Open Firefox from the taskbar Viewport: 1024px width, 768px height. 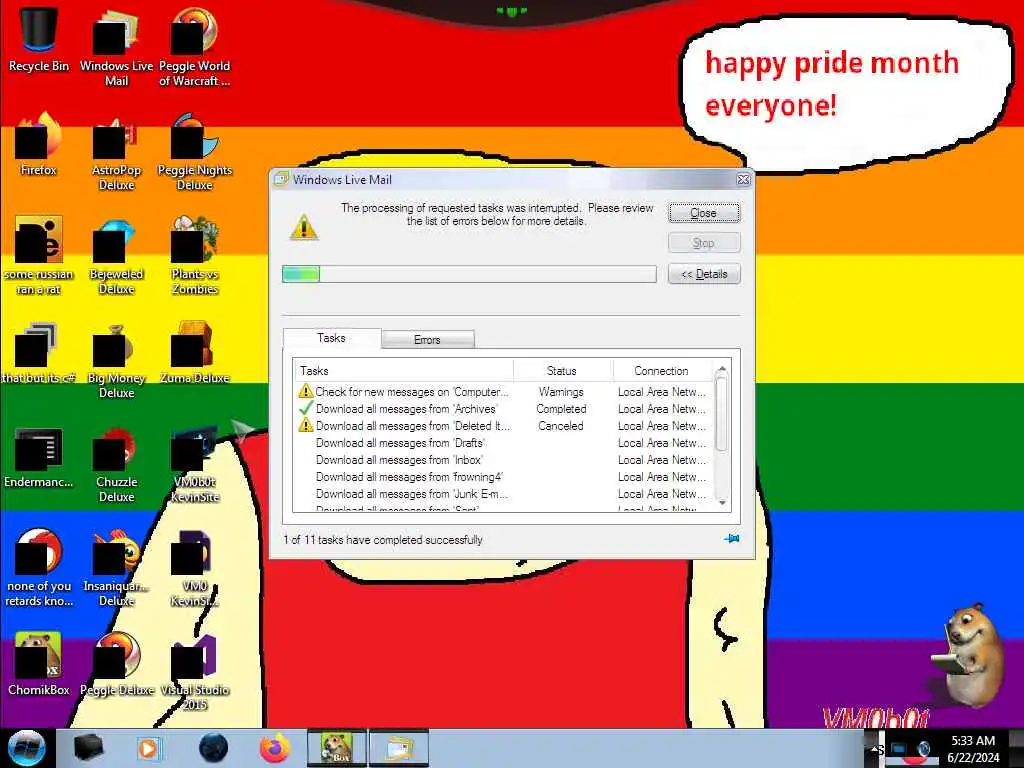pos(275,748)
